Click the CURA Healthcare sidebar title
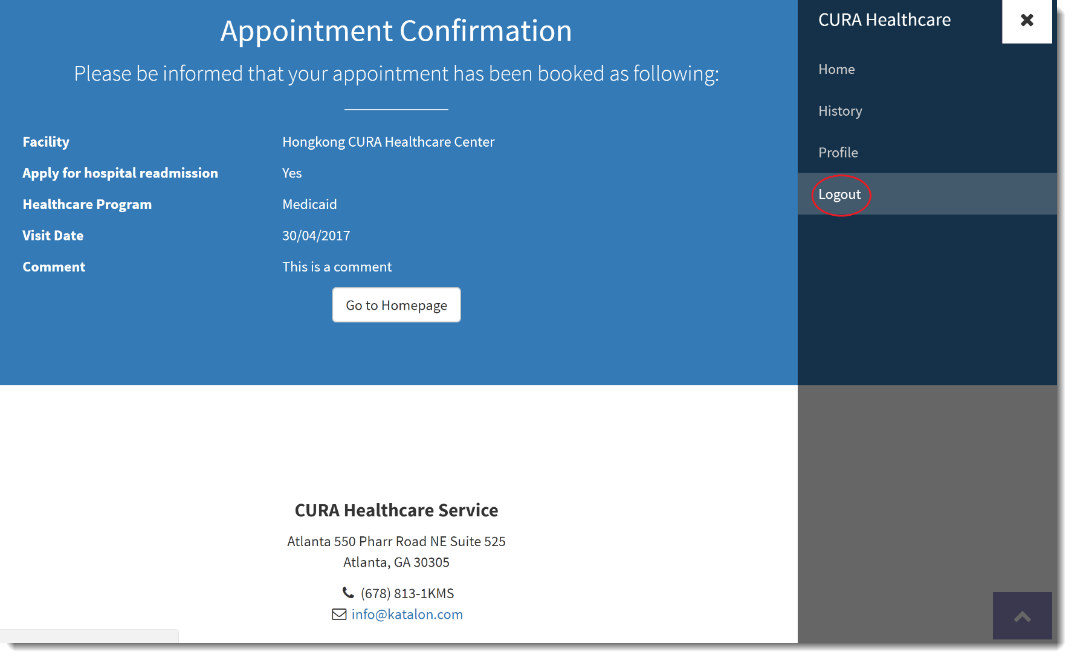The height and width of the screenshot is (658, 1072). 884,20
